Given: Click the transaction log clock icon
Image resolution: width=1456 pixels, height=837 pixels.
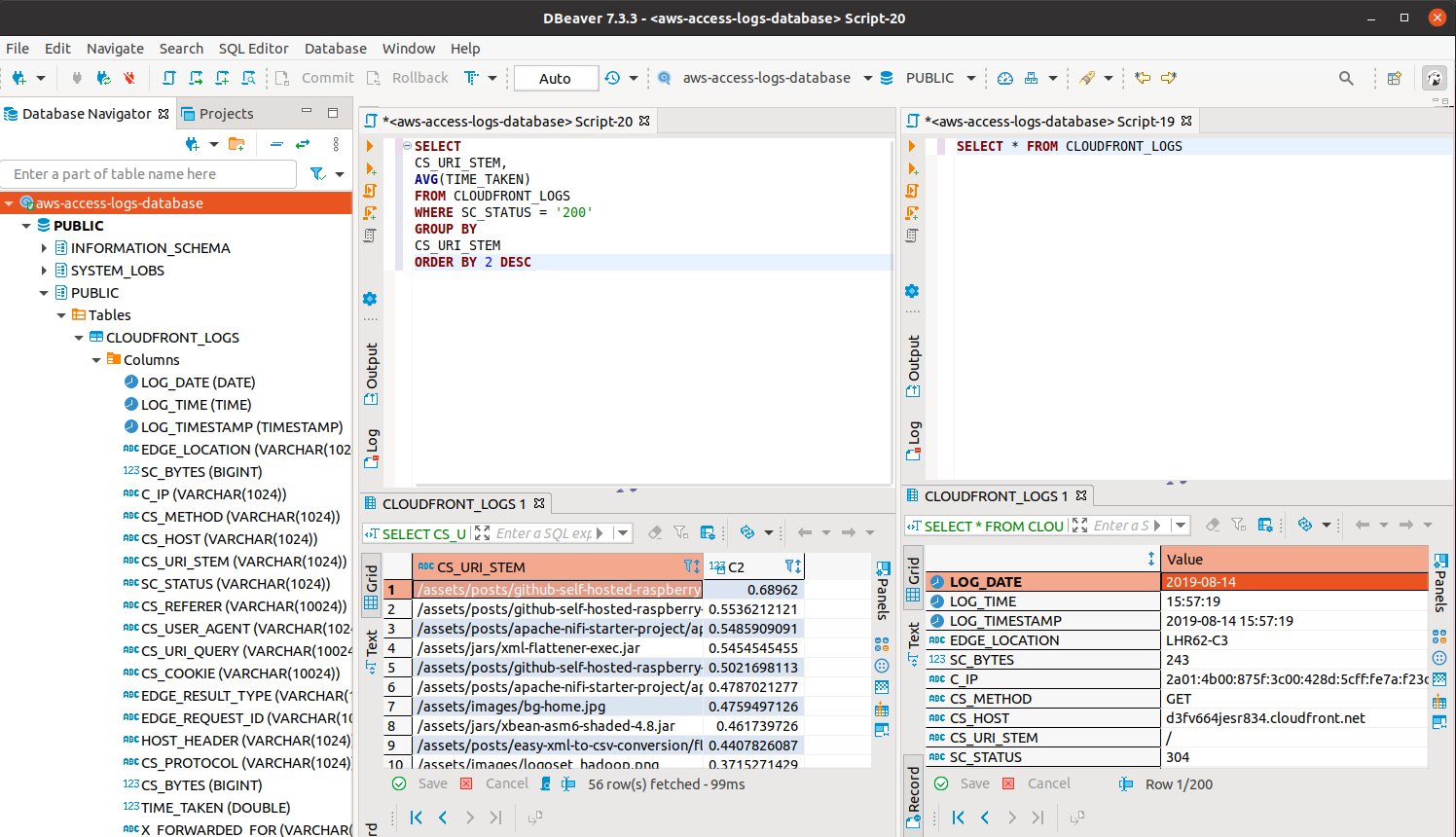Looking at the screenshot, I should tap(612, 78).
